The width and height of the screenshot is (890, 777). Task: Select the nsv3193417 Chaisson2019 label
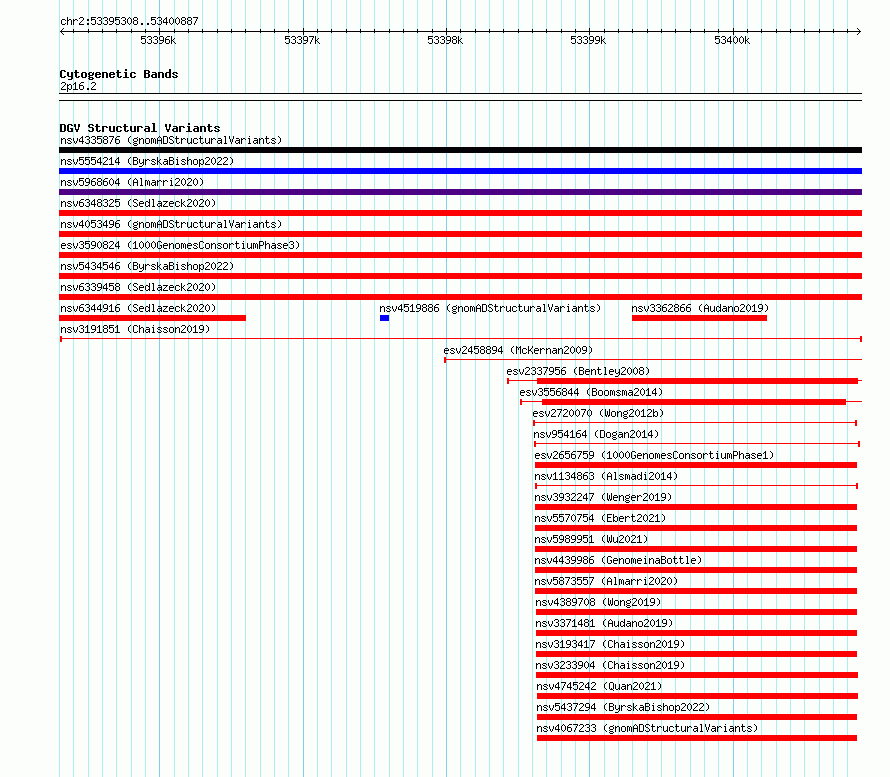pos(610,644)
